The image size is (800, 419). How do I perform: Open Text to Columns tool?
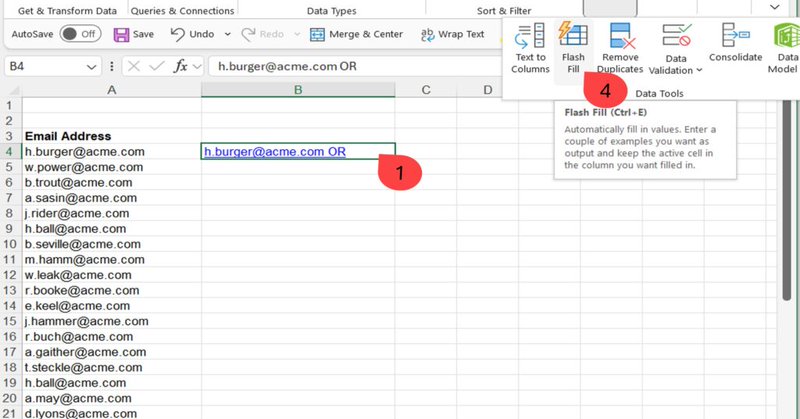point(530,49)
